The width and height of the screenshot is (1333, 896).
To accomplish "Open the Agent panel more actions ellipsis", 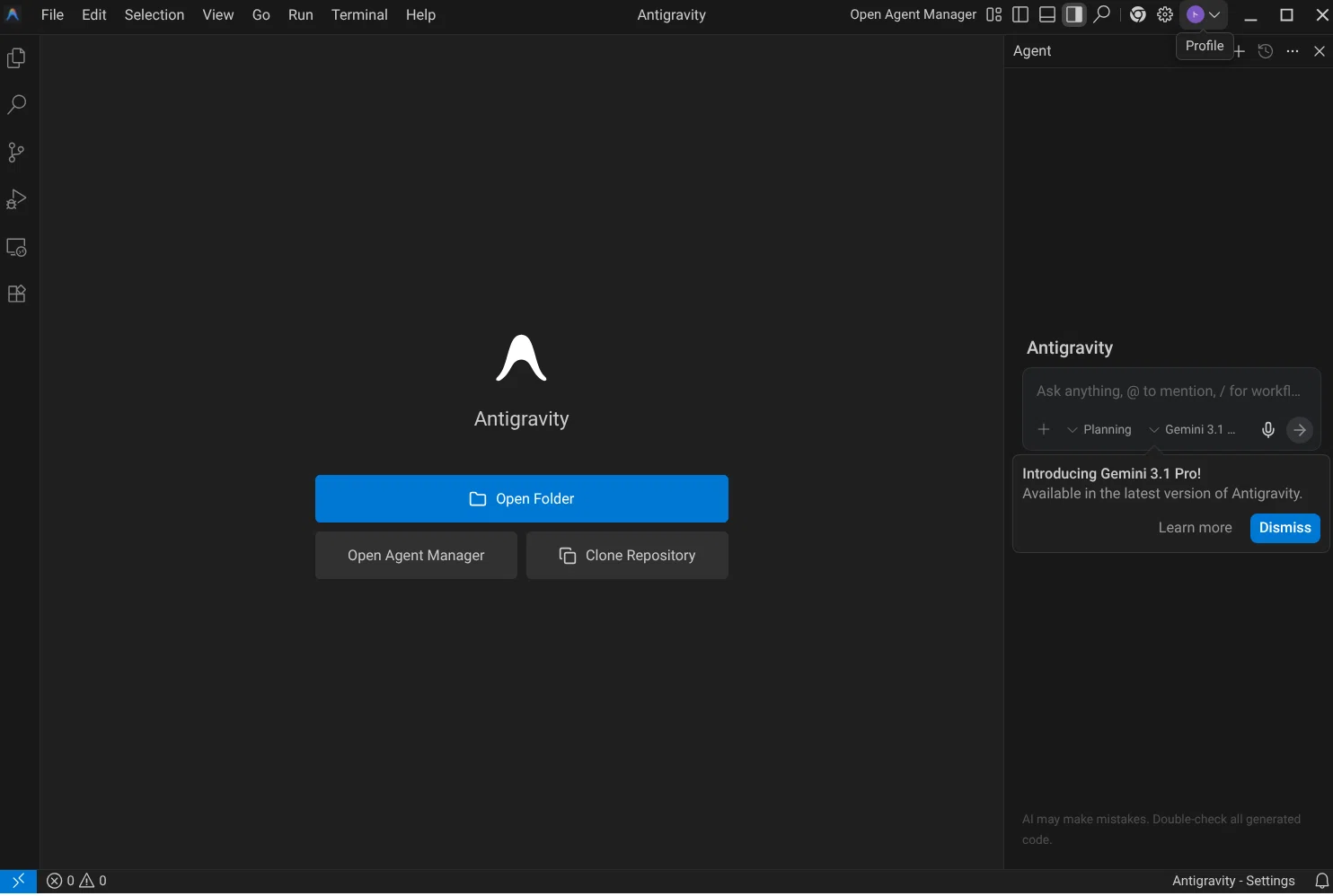I will pos(1293,51).
